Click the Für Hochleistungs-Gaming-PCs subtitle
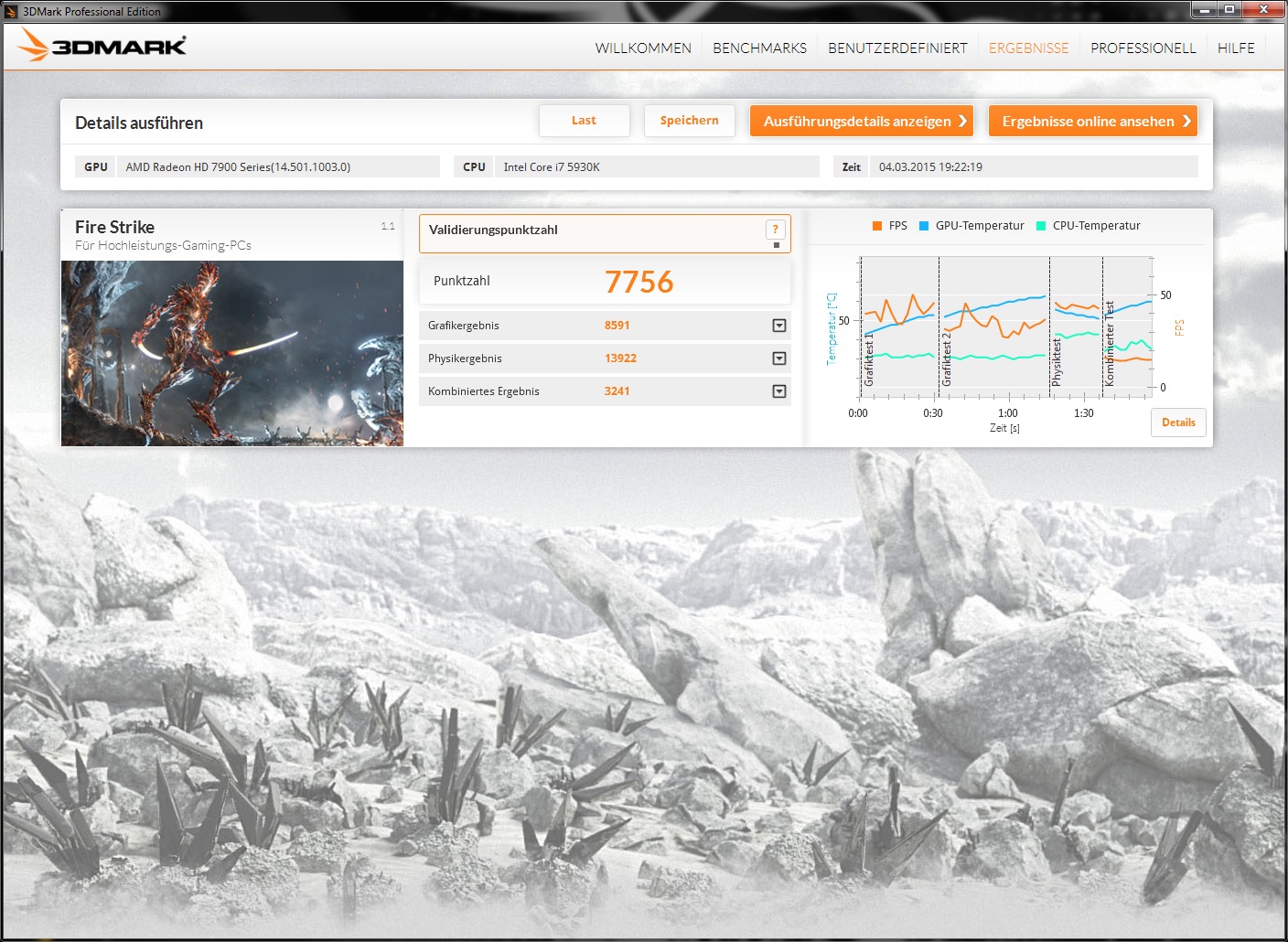1288x942 pixels. 163,246
